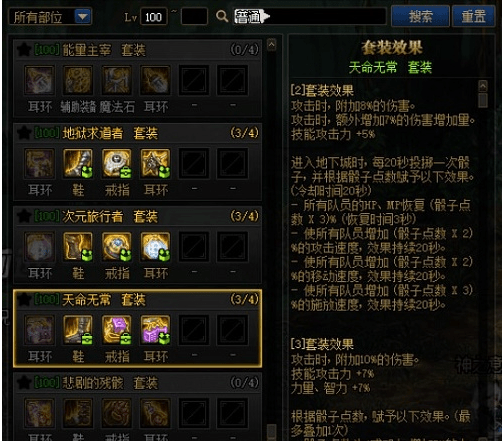The width and height of the screenshot is (502, 441).
Task: Select the purple ring icon in 天命无常 set
Action: tap(116, 330)
